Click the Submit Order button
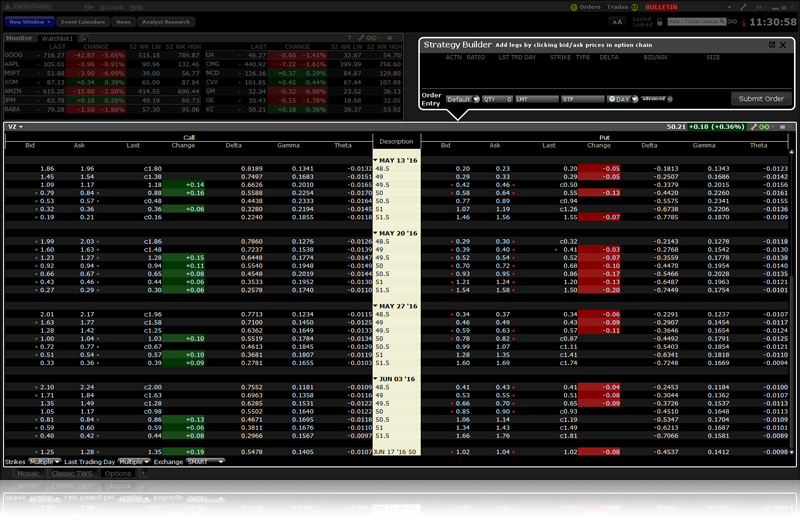This screenshot has height=520, width=800. 761,98
